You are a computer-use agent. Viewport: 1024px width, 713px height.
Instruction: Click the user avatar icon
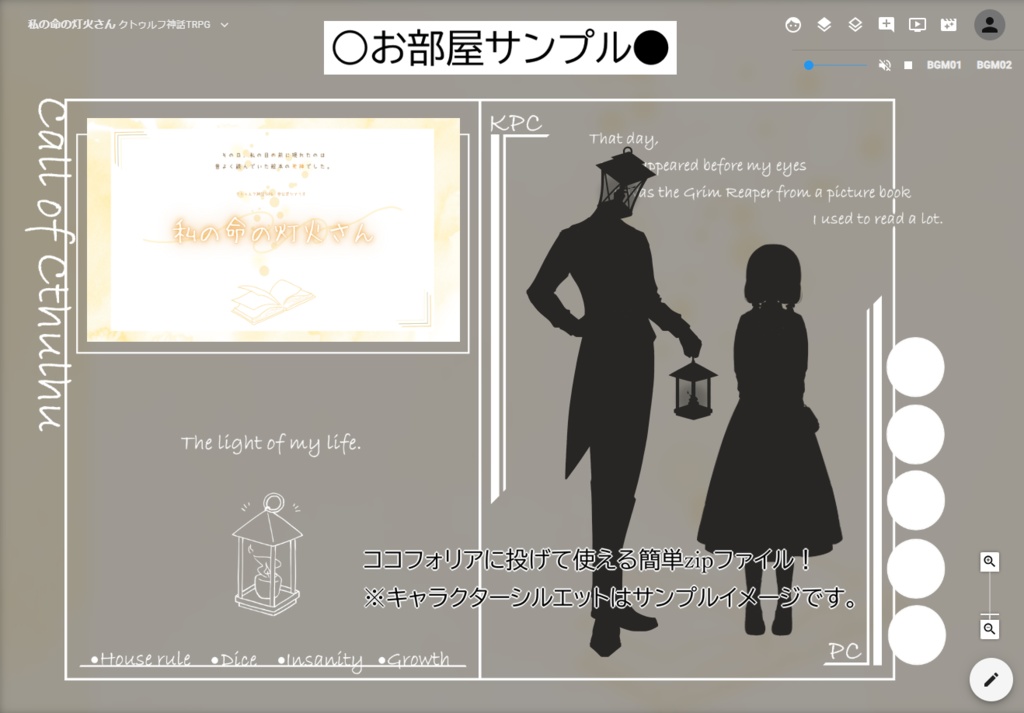(989, 25)
